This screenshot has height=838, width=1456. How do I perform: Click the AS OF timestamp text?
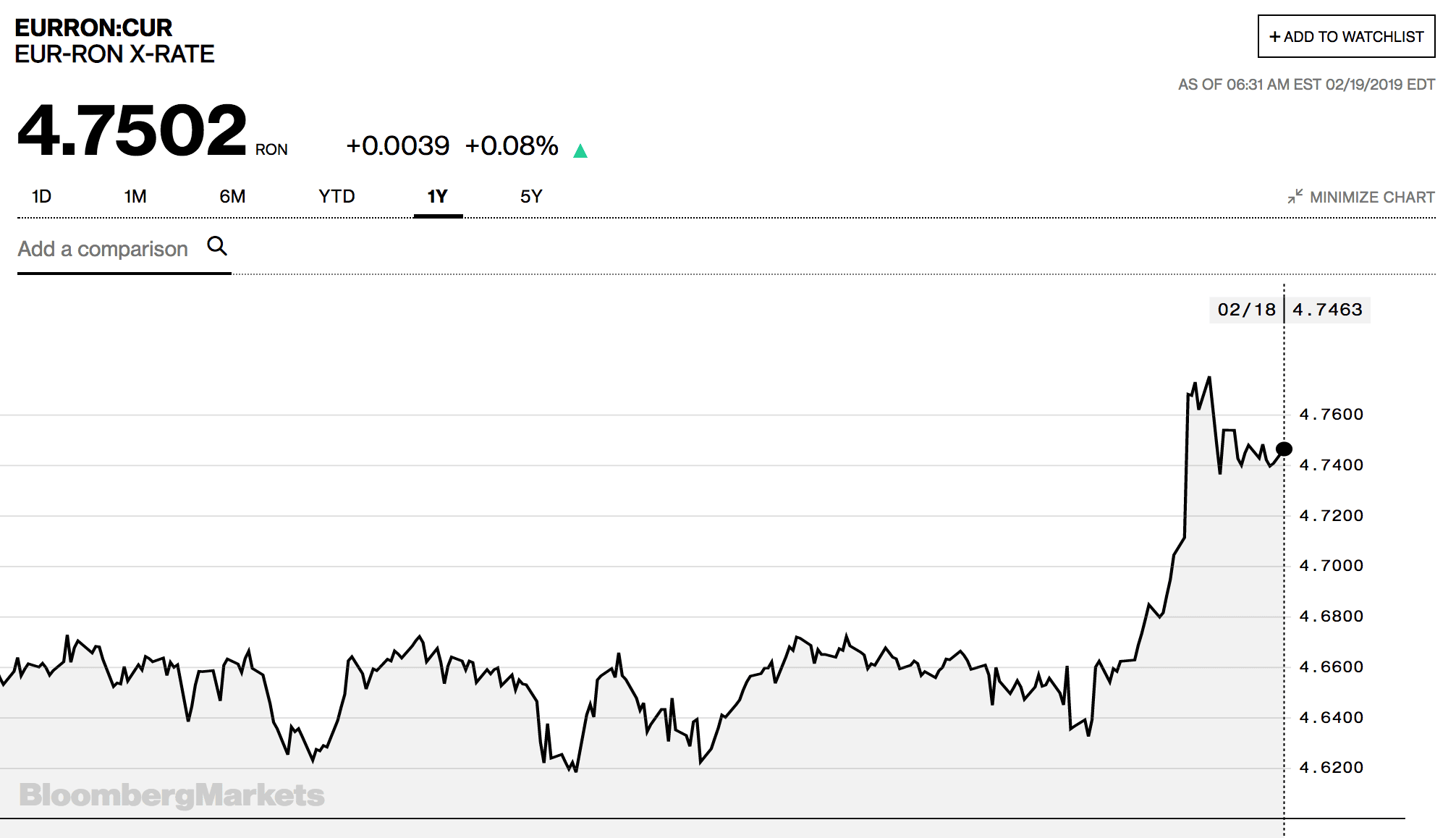pos(1306,85)
